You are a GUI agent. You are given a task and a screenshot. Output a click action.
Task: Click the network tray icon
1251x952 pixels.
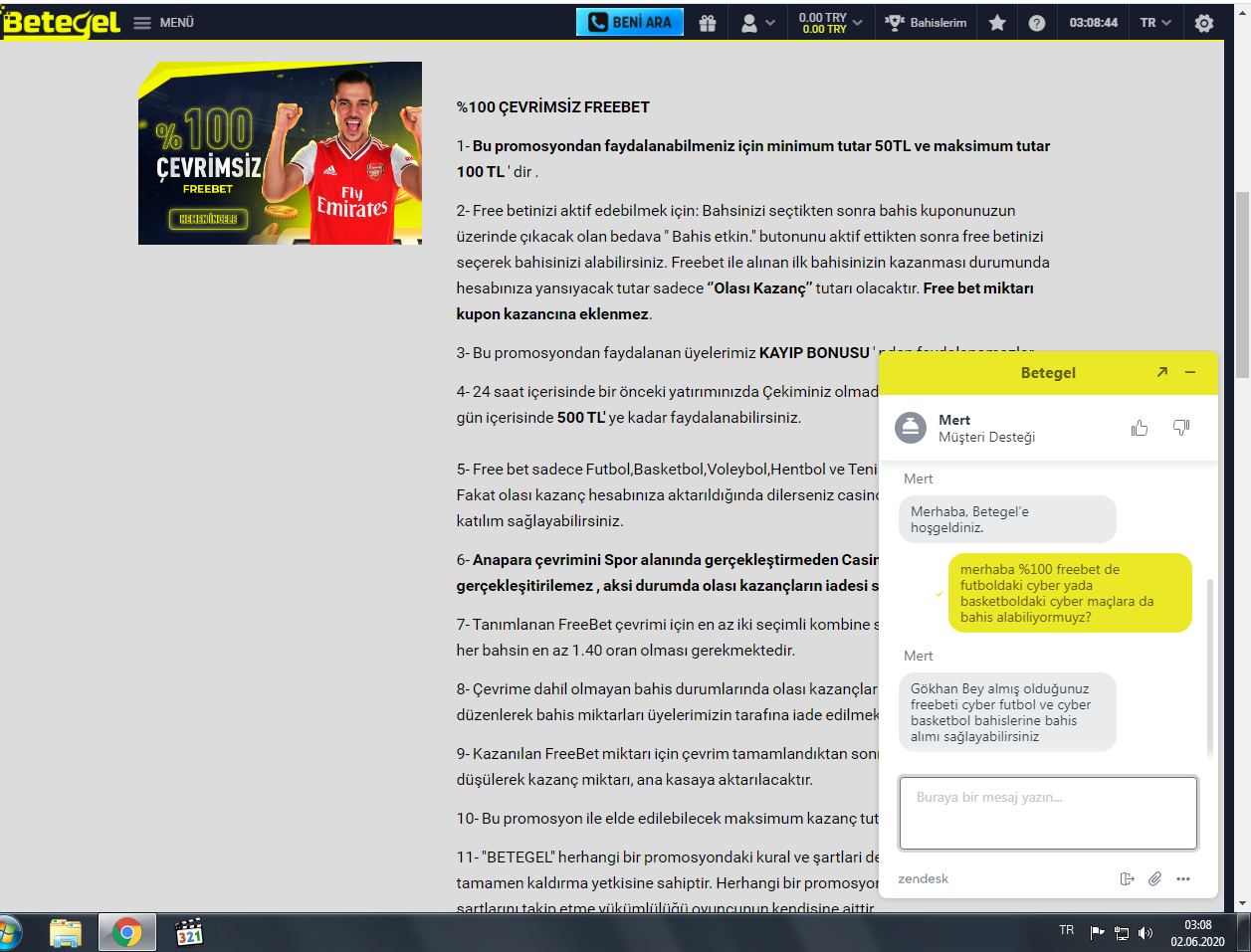(1122, 932)
